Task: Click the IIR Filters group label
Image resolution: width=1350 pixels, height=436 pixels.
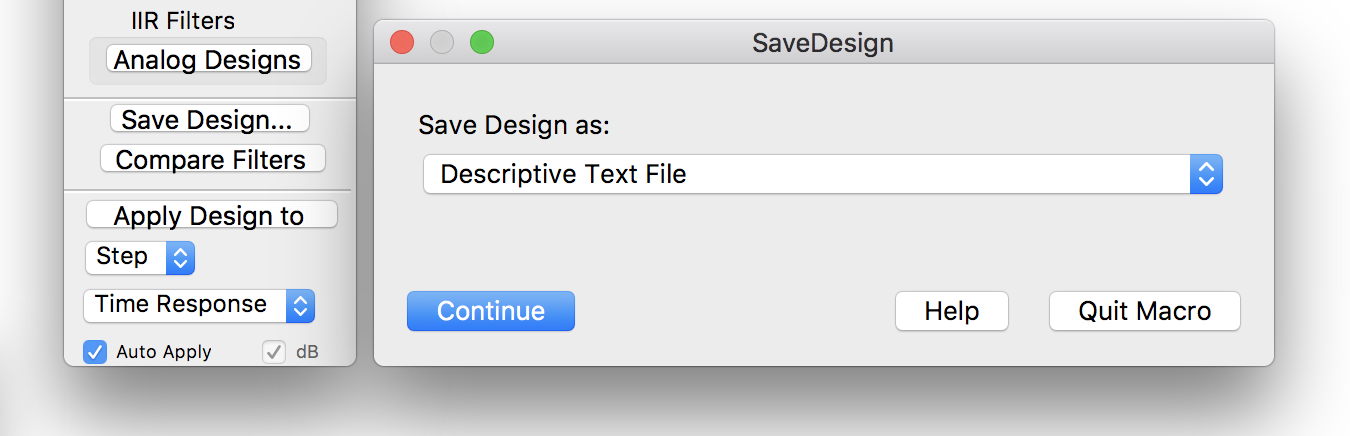Action: click(183, 20)
